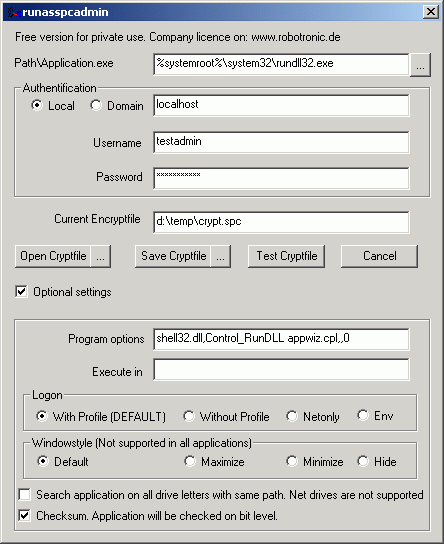Click the Open Cryptfile button
The image size is (444, 544).
point(53,256)
